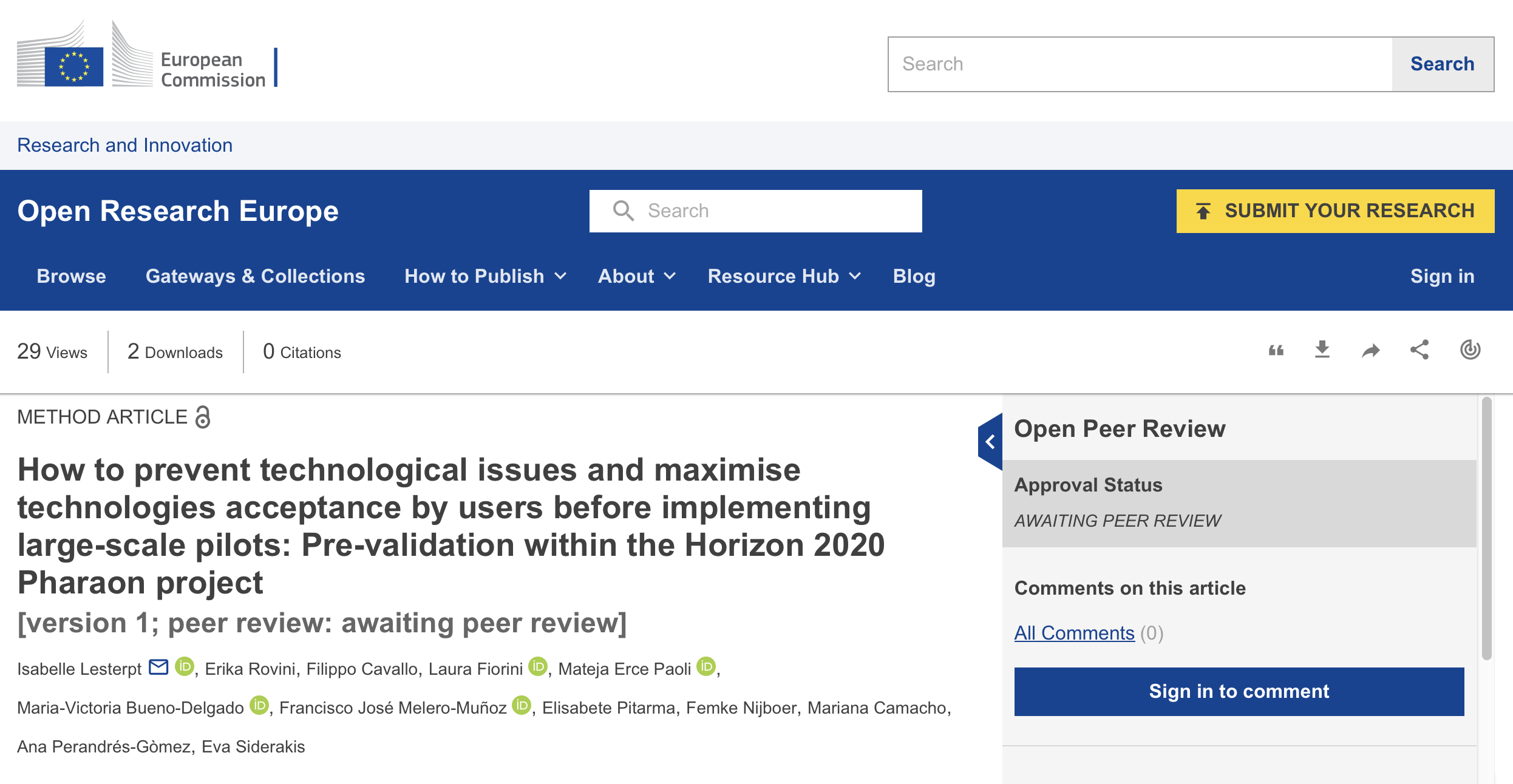Screen dimensions: 1513x784
Task: Click the 29 Views metric
Action: click(52, 352)
